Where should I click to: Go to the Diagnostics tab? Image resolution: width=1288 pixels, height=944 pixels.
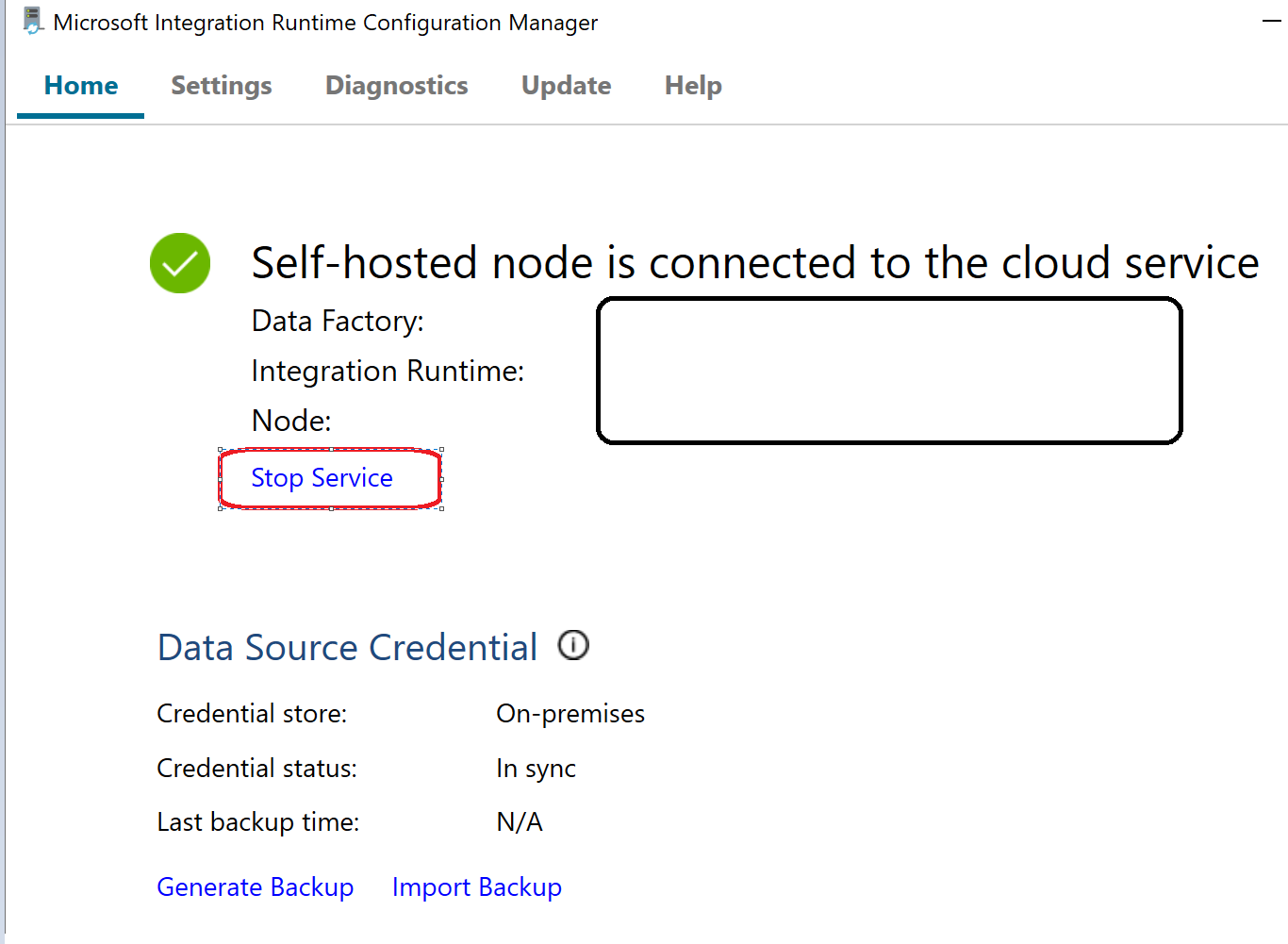(x=396, y=86)
